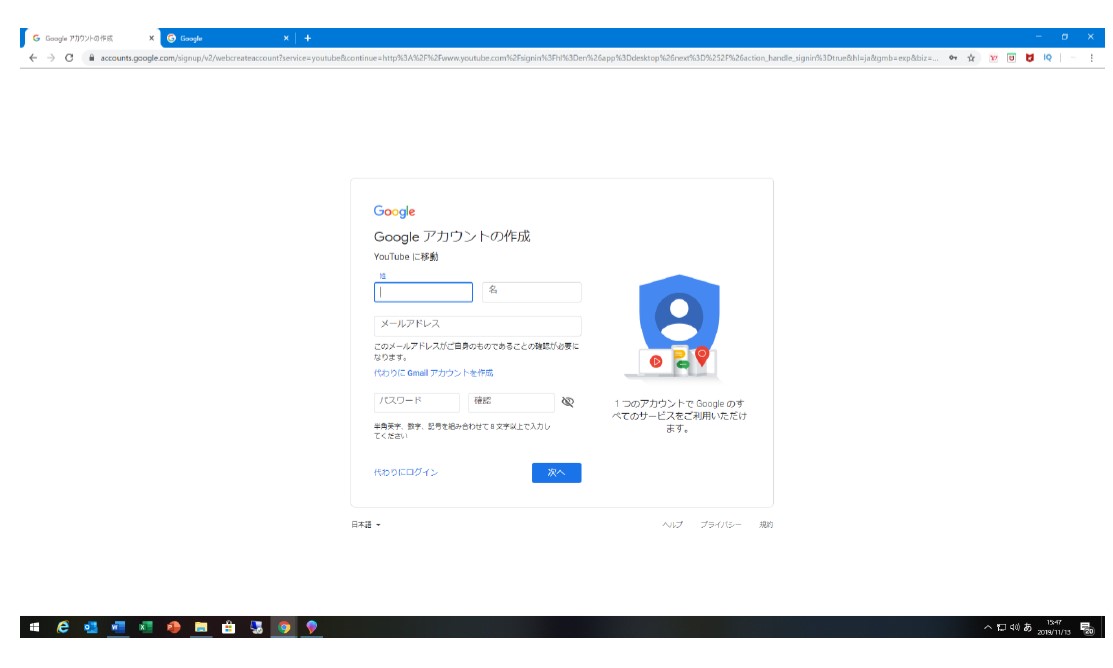Open the Chrome three-dot menu

coord(1090,58)
